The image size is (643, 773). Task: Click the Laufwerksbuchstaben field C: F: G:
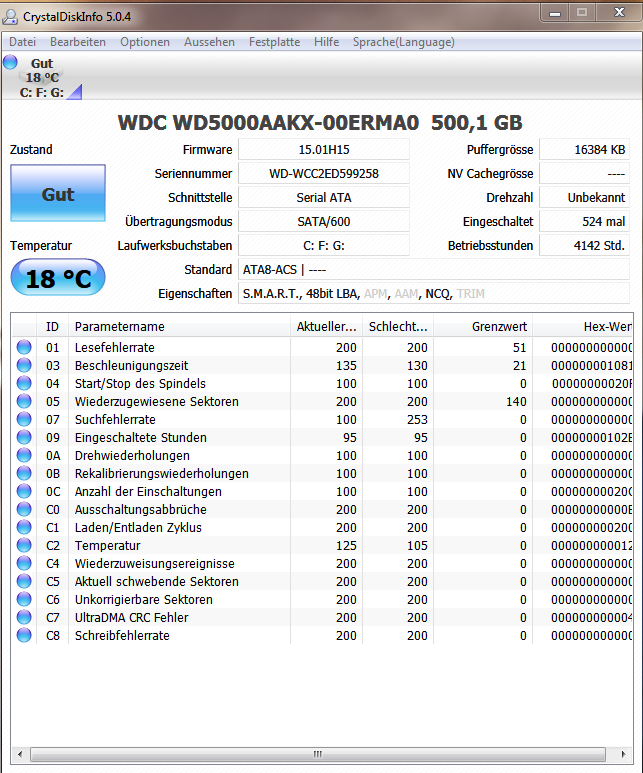(324, 246)
